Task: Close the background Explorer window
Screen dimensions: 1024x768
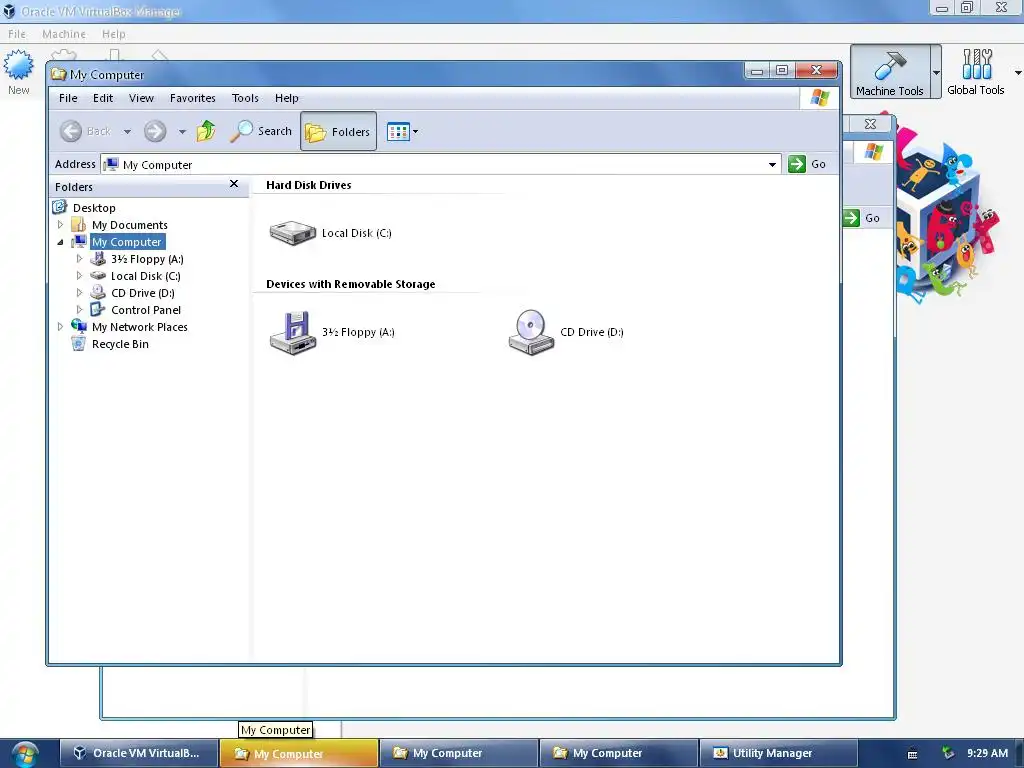Action: click(x=870, y=123)
